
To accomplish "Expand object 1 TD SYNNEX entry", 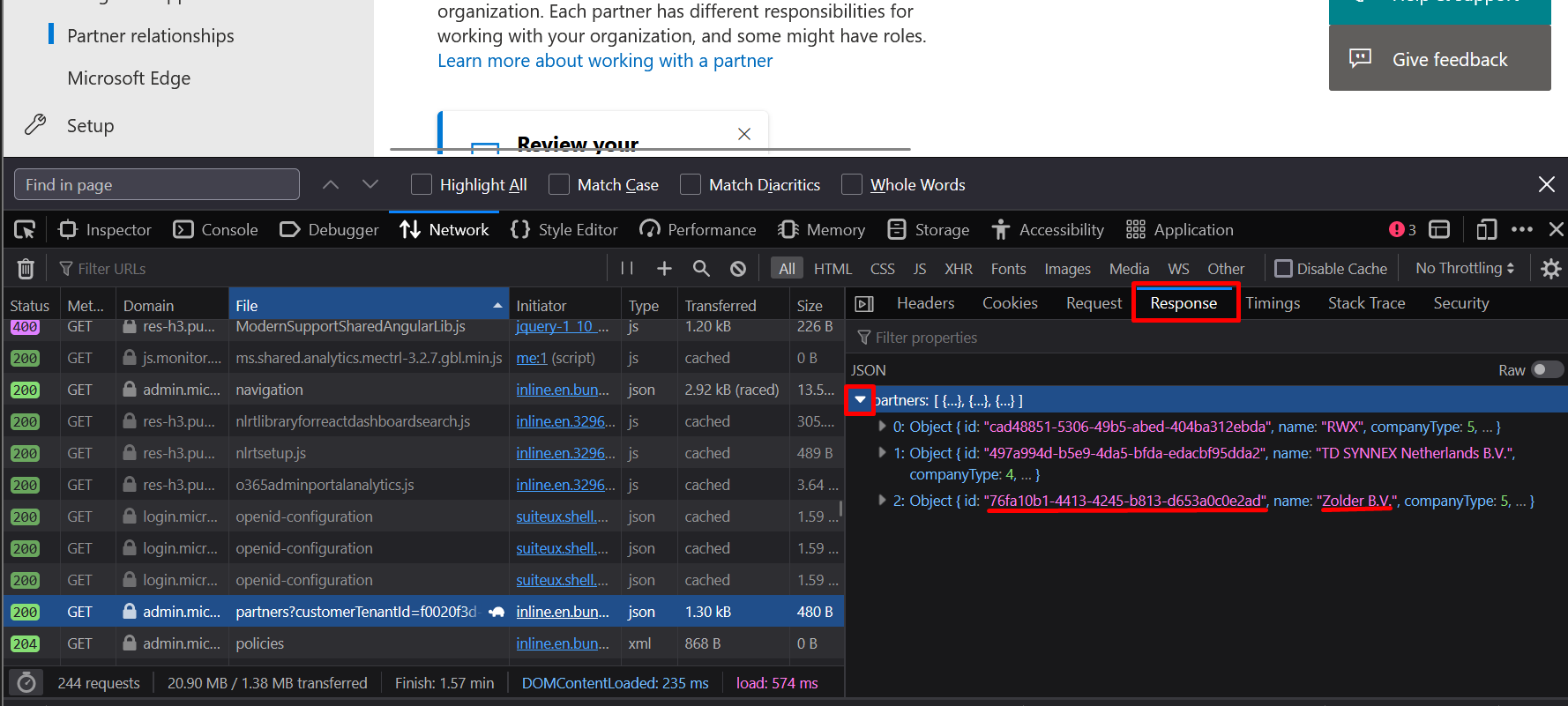I will 882,453.
